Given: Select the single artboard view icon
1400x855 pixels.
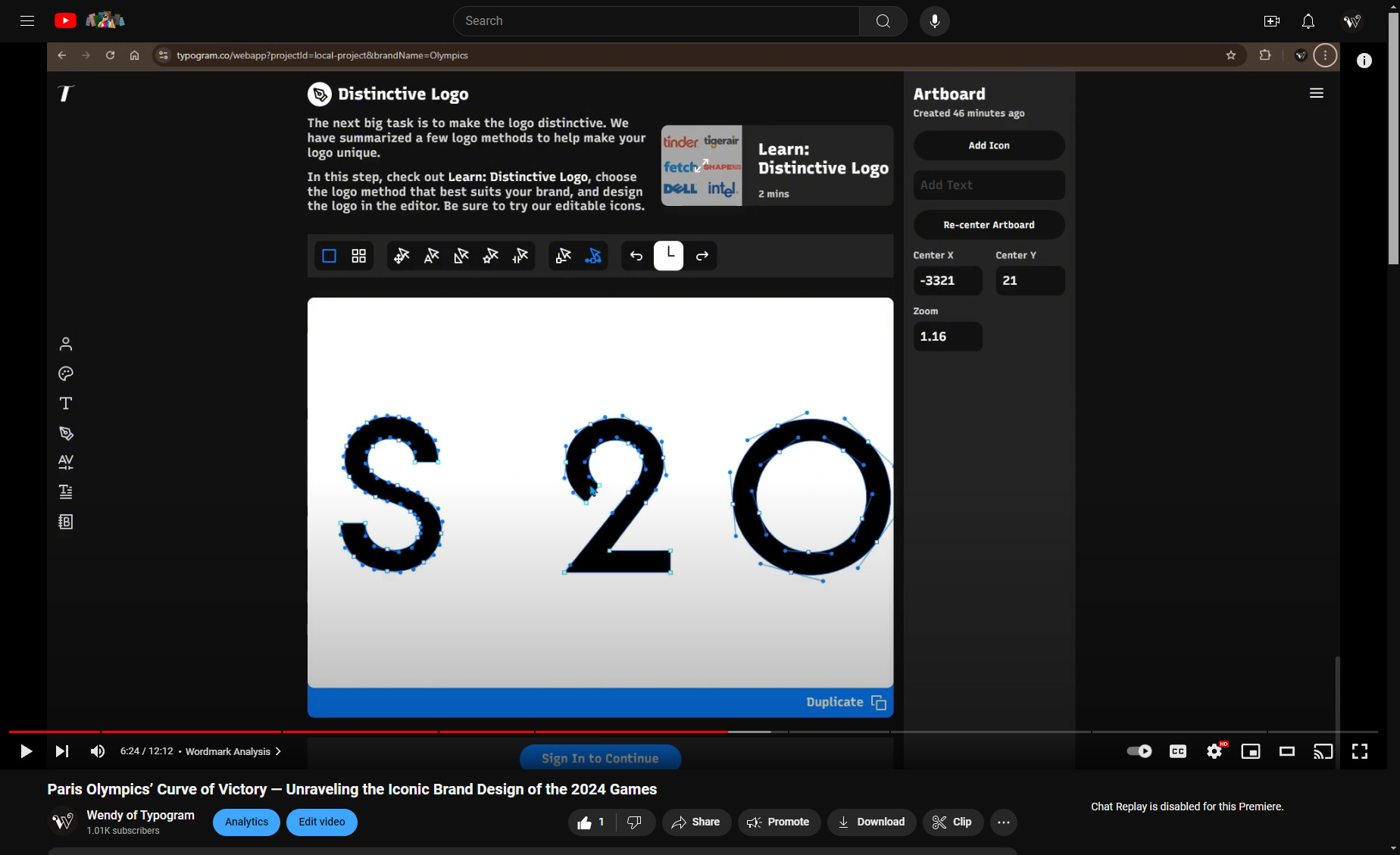Looking at the screenshot, I should pos(329,256).
